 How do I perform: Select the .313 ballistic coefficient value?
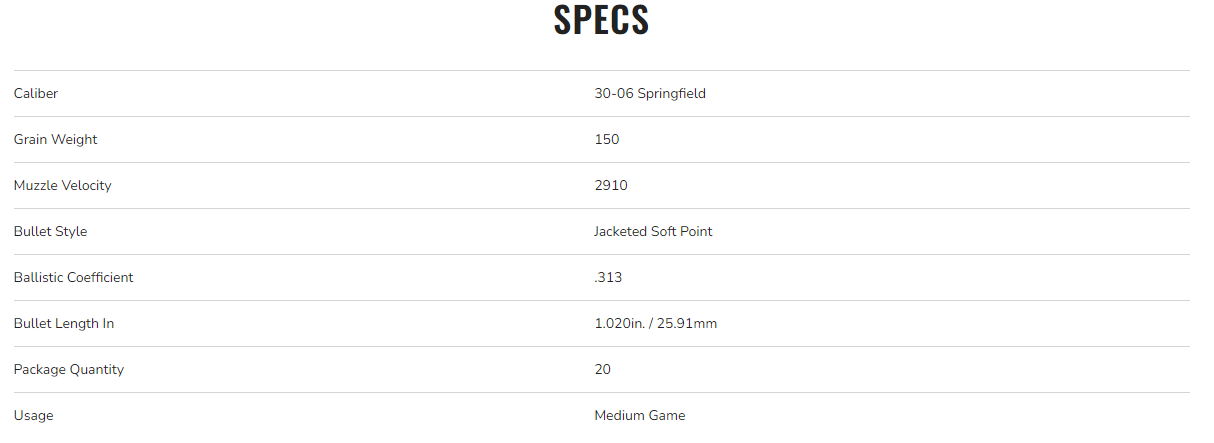click(x=608, y=277)
